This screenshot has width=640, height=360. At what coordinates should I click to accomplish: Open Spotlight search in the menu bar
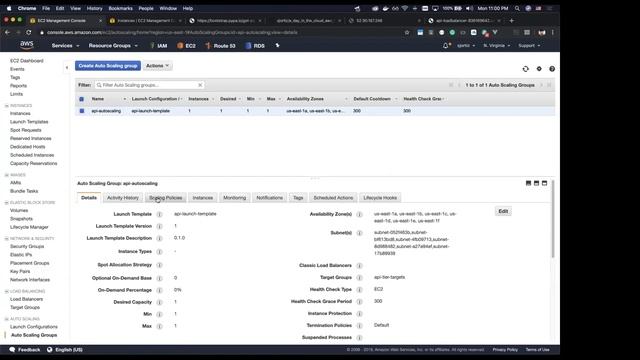click(x=517, y=8)
